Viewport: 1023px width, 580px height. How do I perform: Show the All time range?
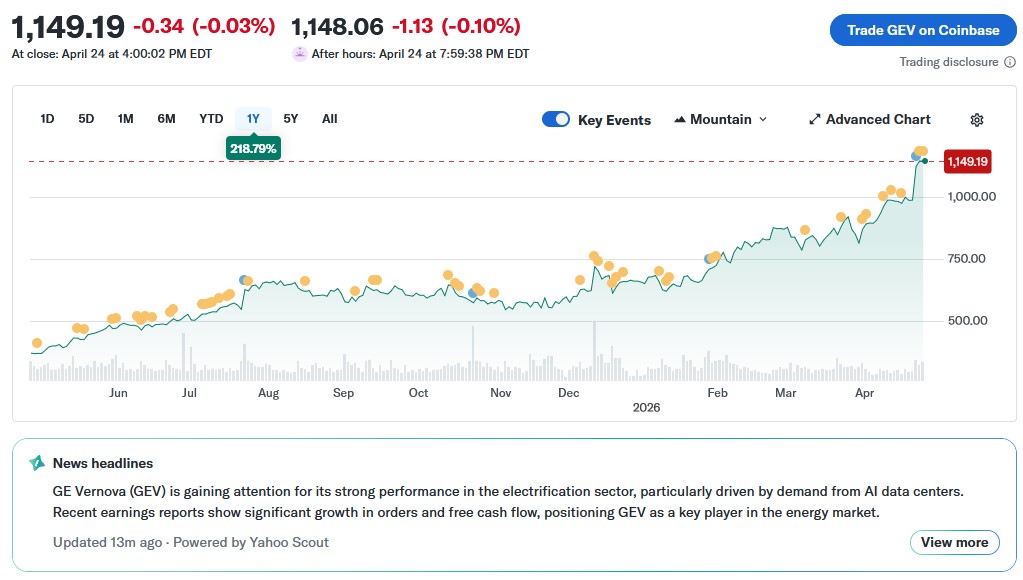330,119
